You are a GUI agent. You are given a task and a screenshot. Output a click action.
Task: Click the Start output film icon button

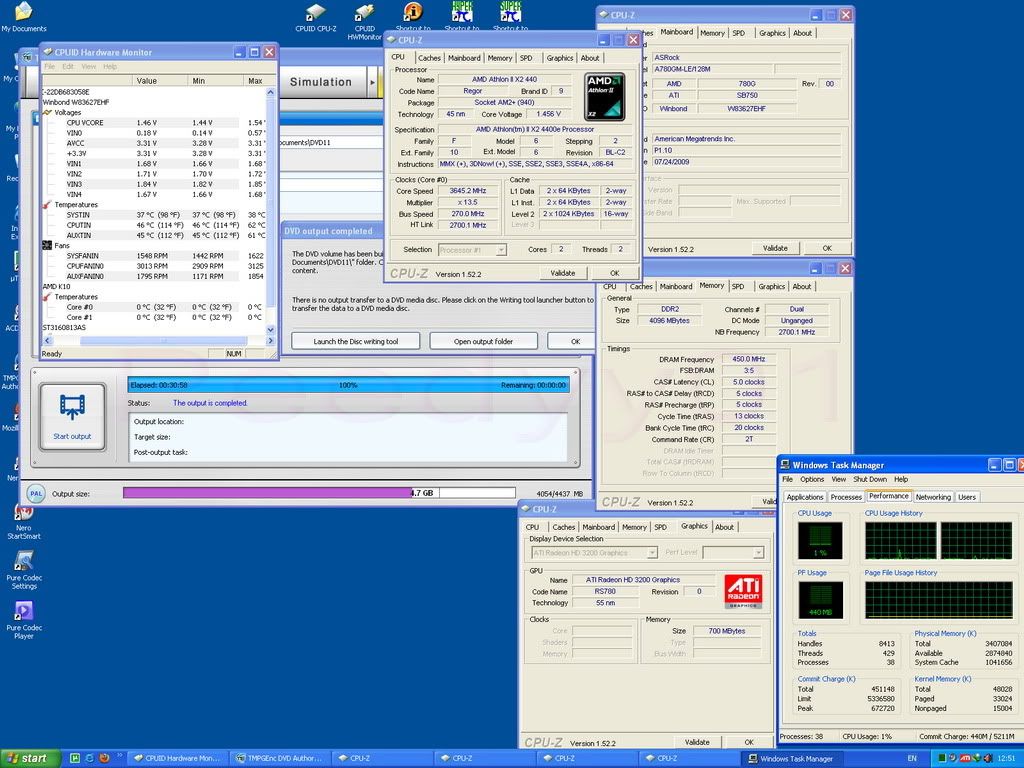[x=72, y=417]
